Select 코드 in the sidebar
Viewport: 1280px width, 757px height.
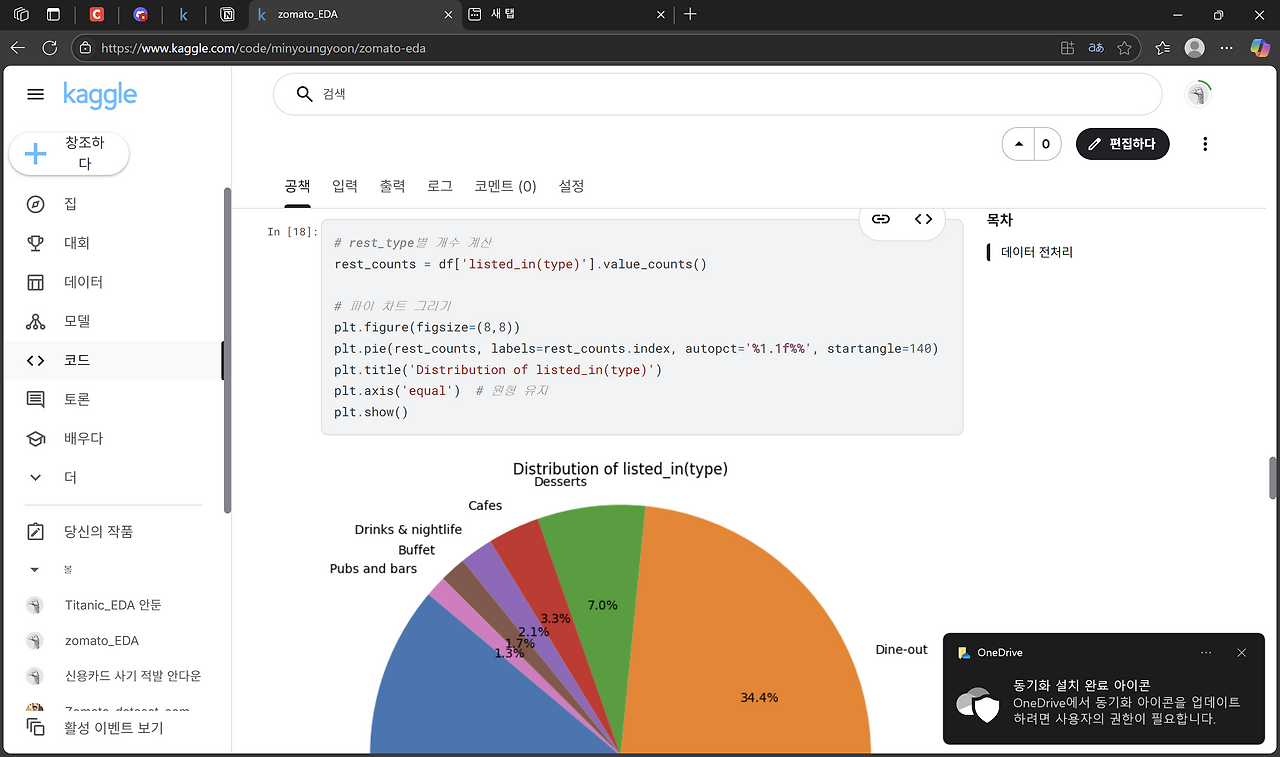(x=77, y=360)
